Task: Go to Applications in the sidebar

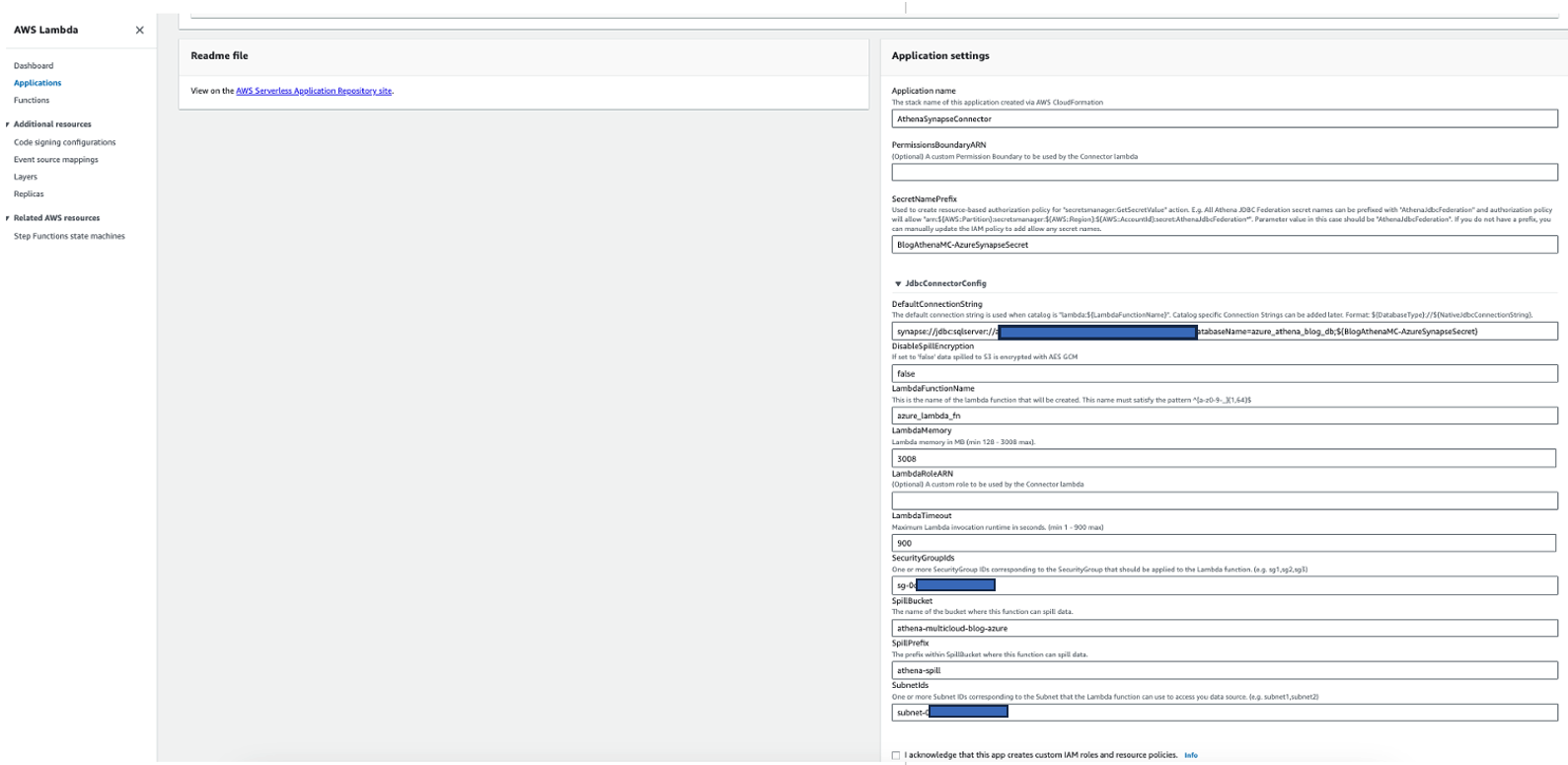Action: coord(37,83)
